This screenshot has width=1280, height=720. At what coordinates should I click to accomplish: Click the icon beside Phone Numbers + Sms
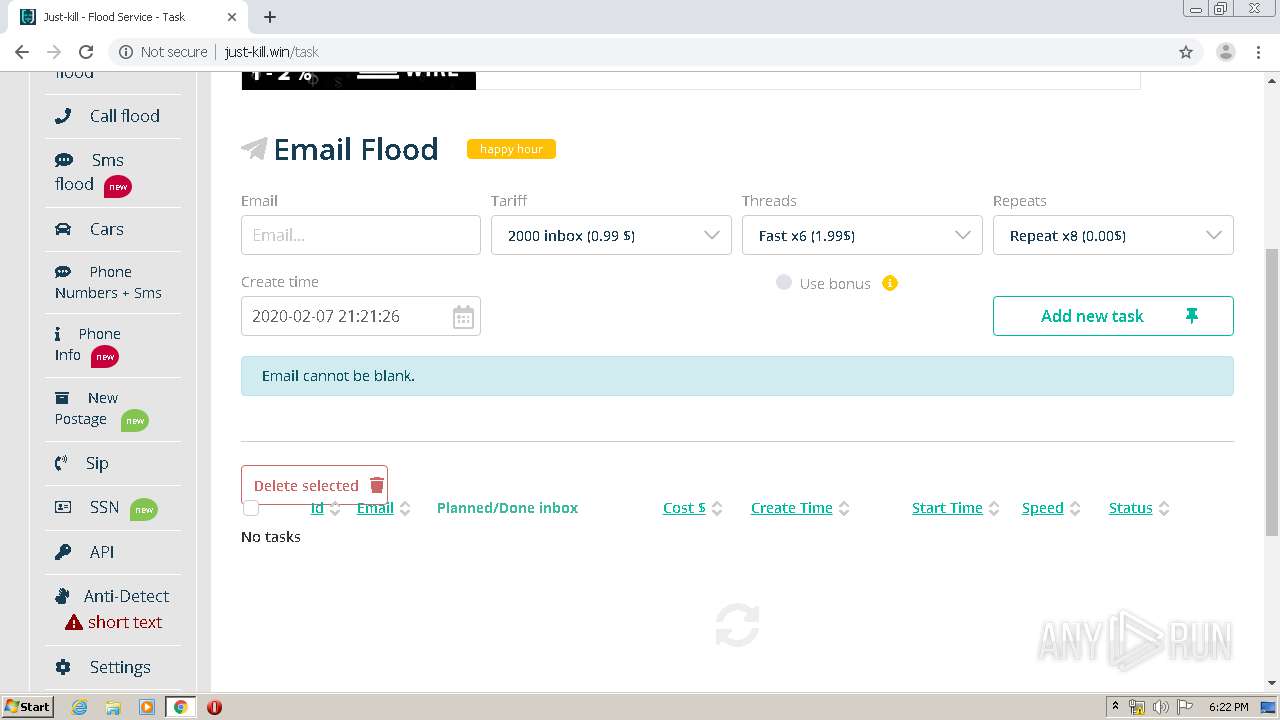64,272
